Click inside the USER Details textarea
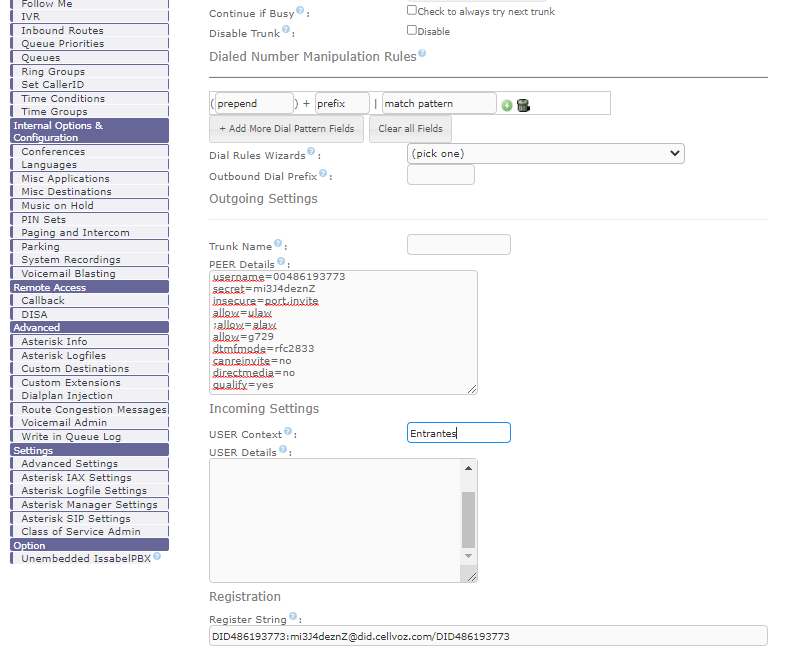Image resolution: width=786 pixels, height=663 pixels. pyautogui.click(x=335, y=520)
